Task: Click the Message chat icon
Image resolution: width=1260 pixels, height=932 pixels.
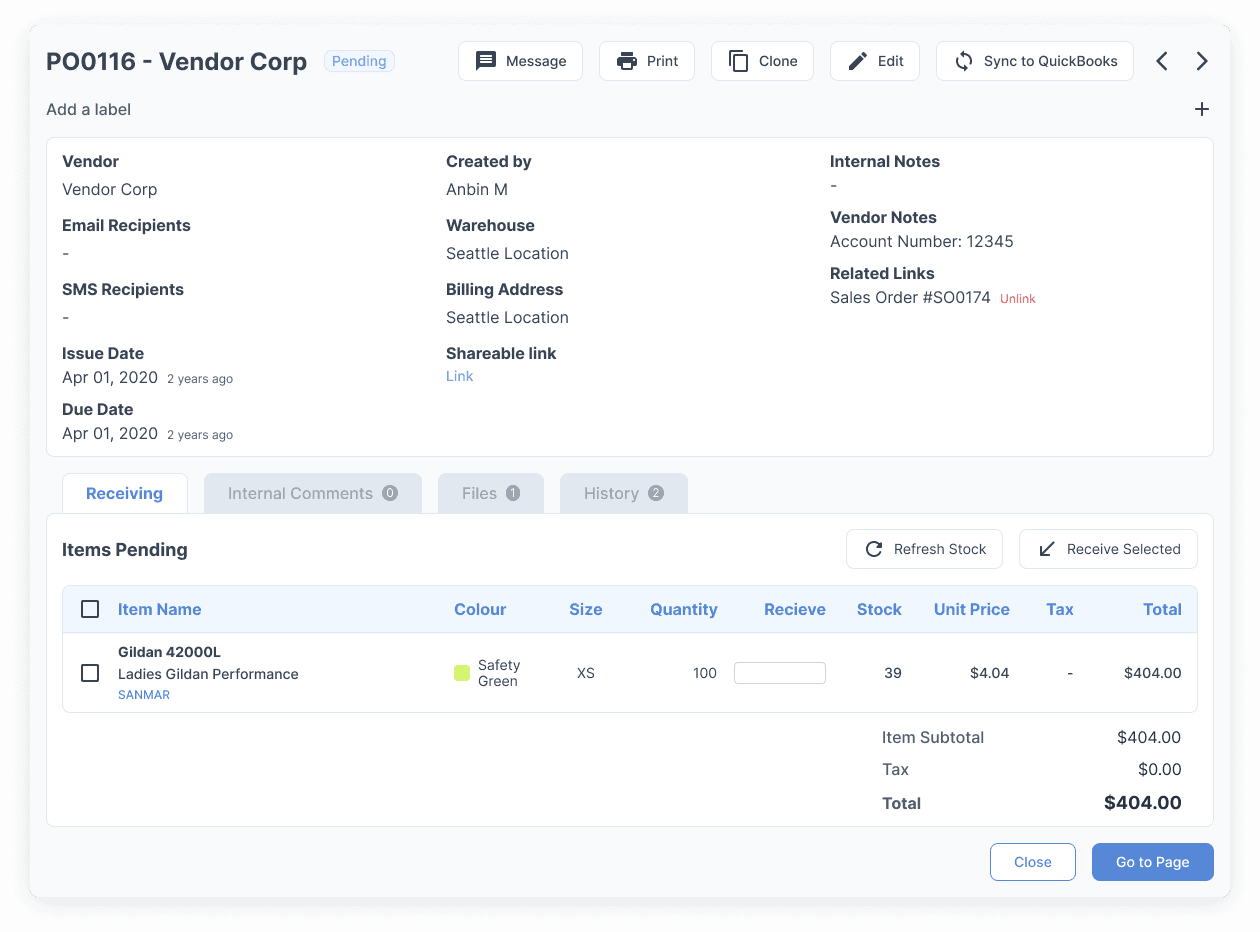Action: coord(486,61)
